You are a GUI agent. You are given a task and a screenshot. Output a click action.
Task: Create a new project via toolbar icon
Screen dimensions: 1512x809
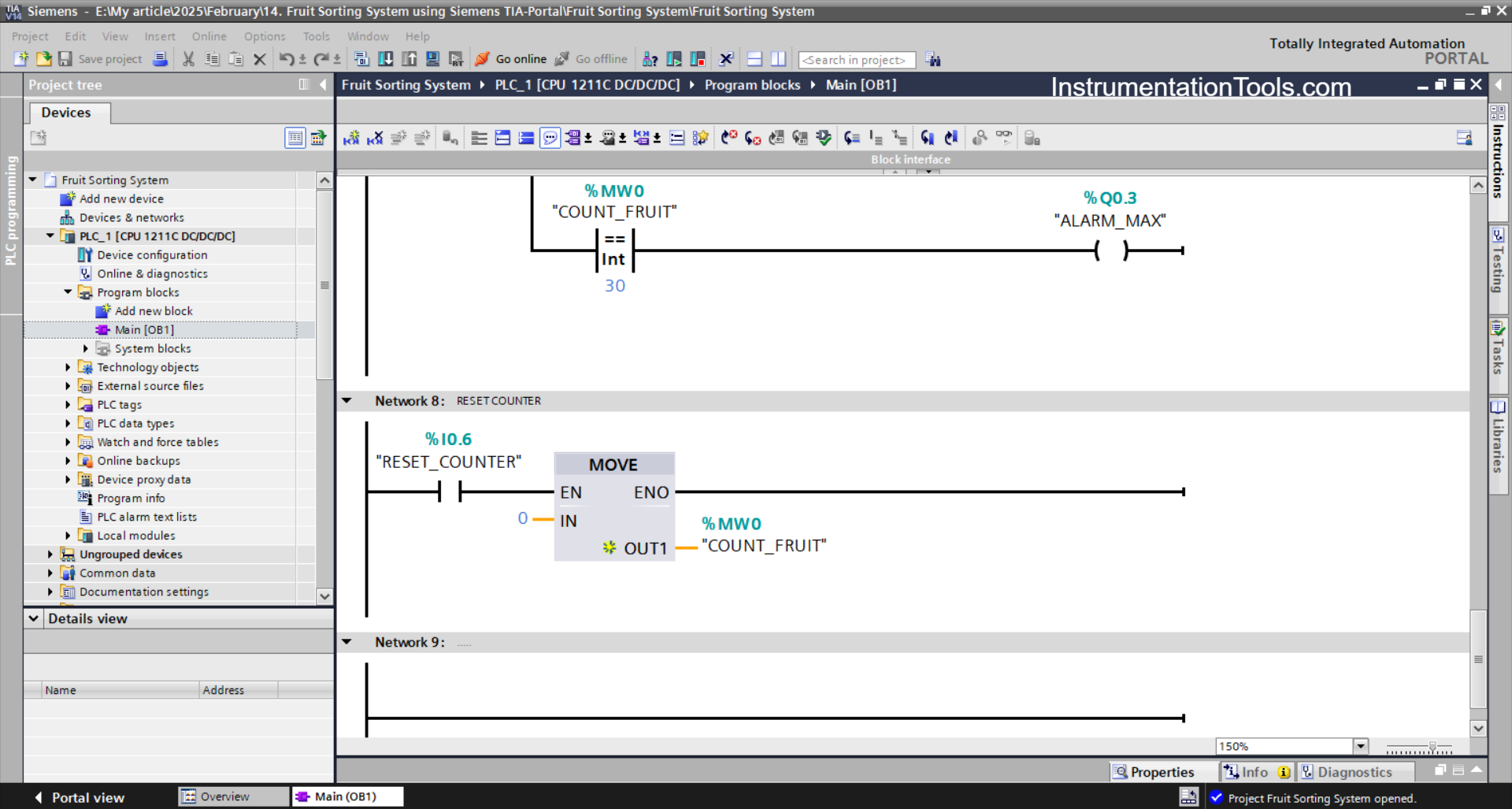pyautogui.click(x=21, y=59)
